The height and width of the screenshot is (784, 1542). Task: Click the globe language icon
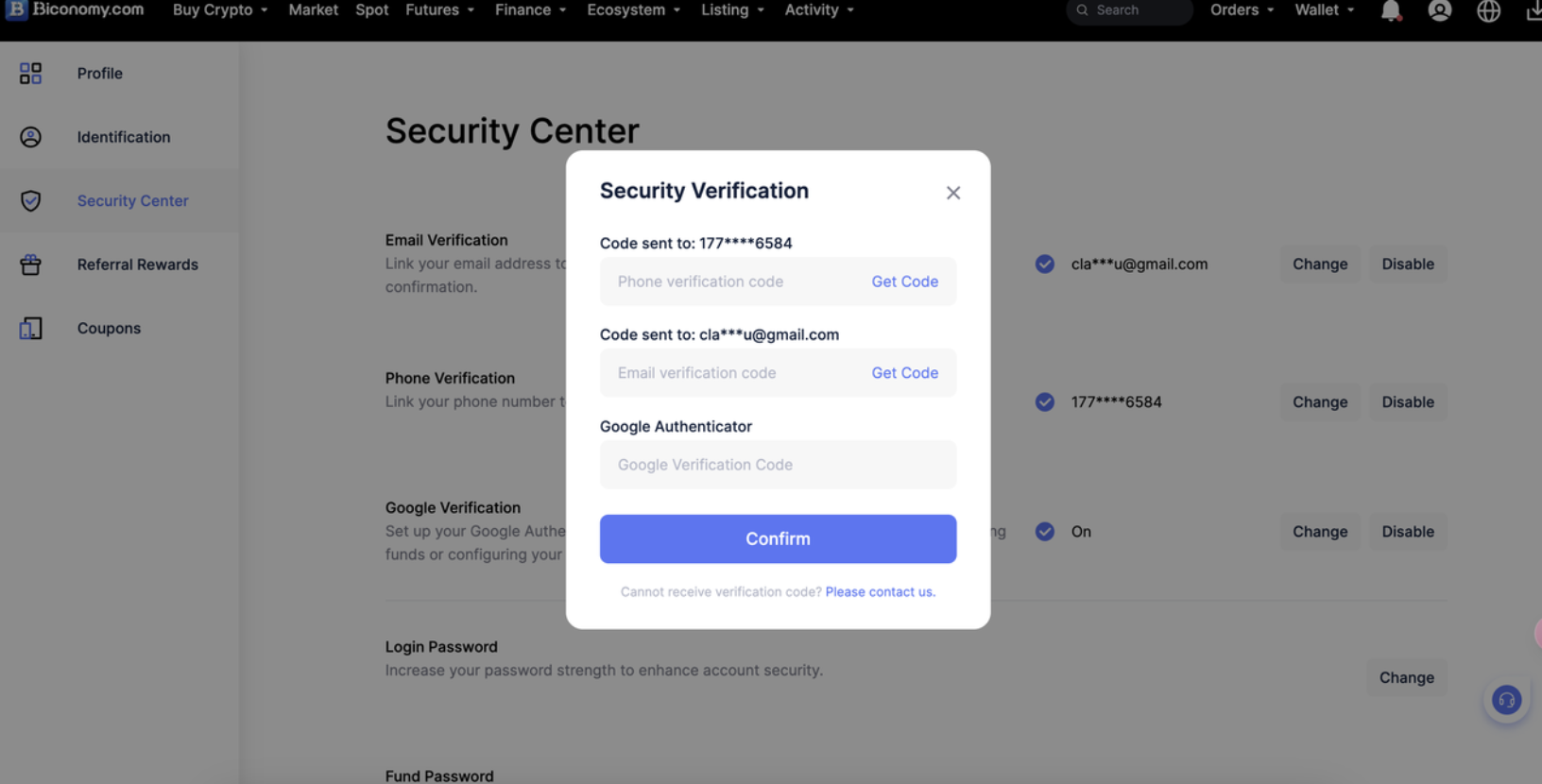(1488, 10)
